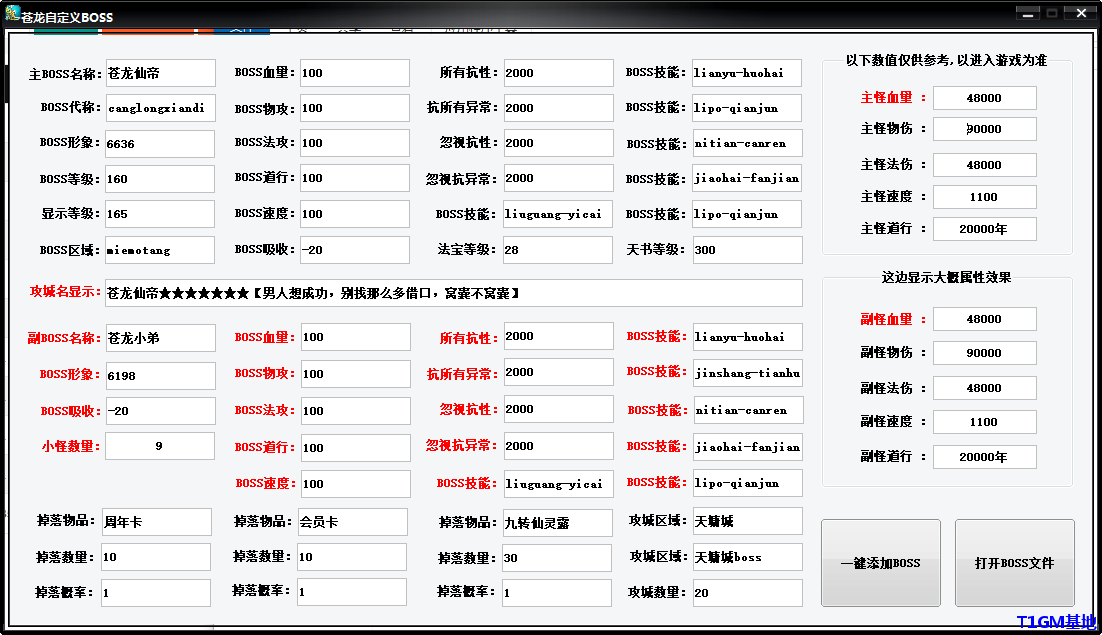Select the sub boss BOSS形象 field 6198
Image resolution: width=1102 pixels, height=635 pixels.
point(161,376)
